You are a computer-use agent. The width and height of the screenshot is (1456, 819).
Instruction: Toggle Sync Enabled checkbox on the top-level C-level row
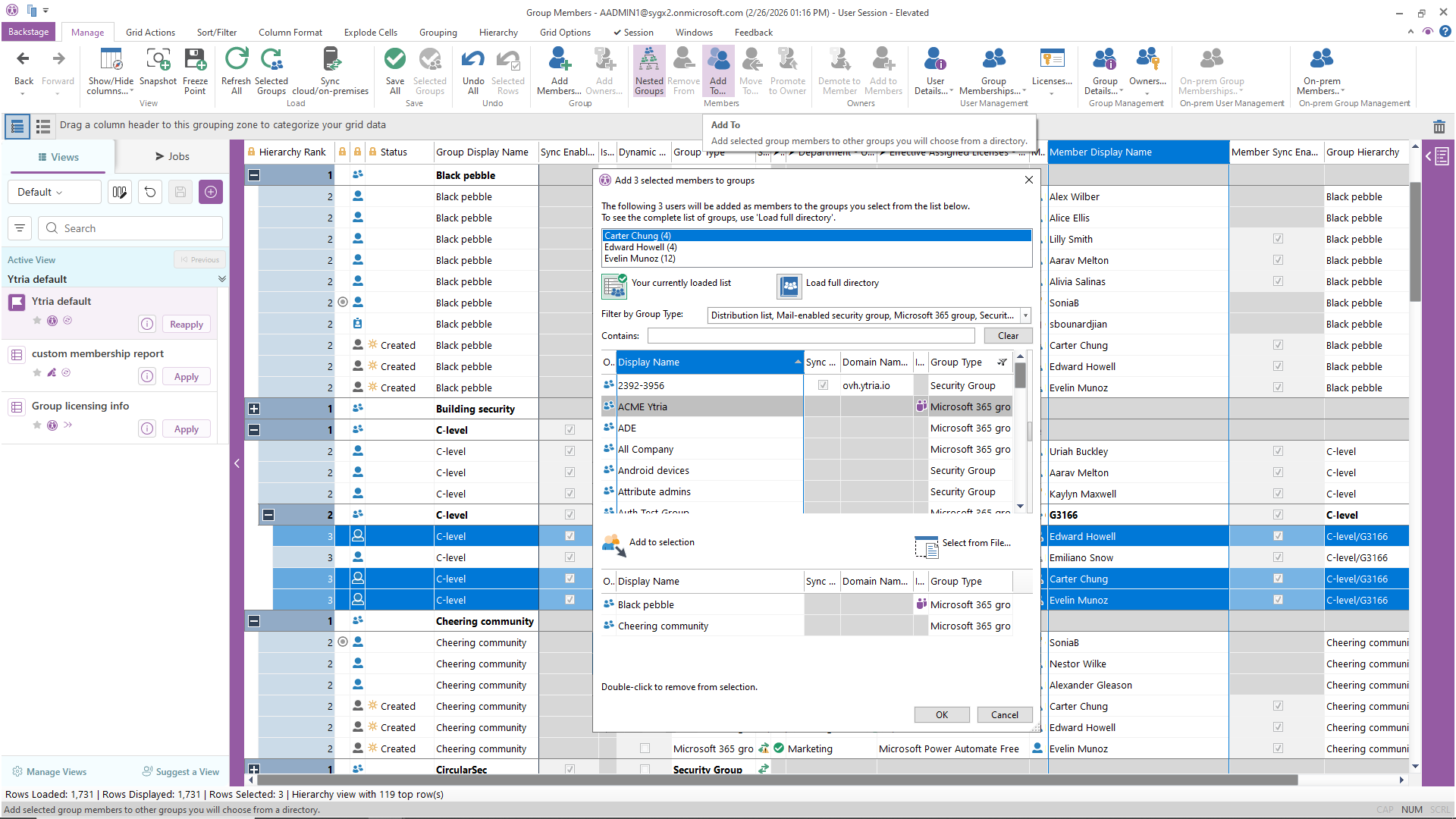tap(570, 430)
